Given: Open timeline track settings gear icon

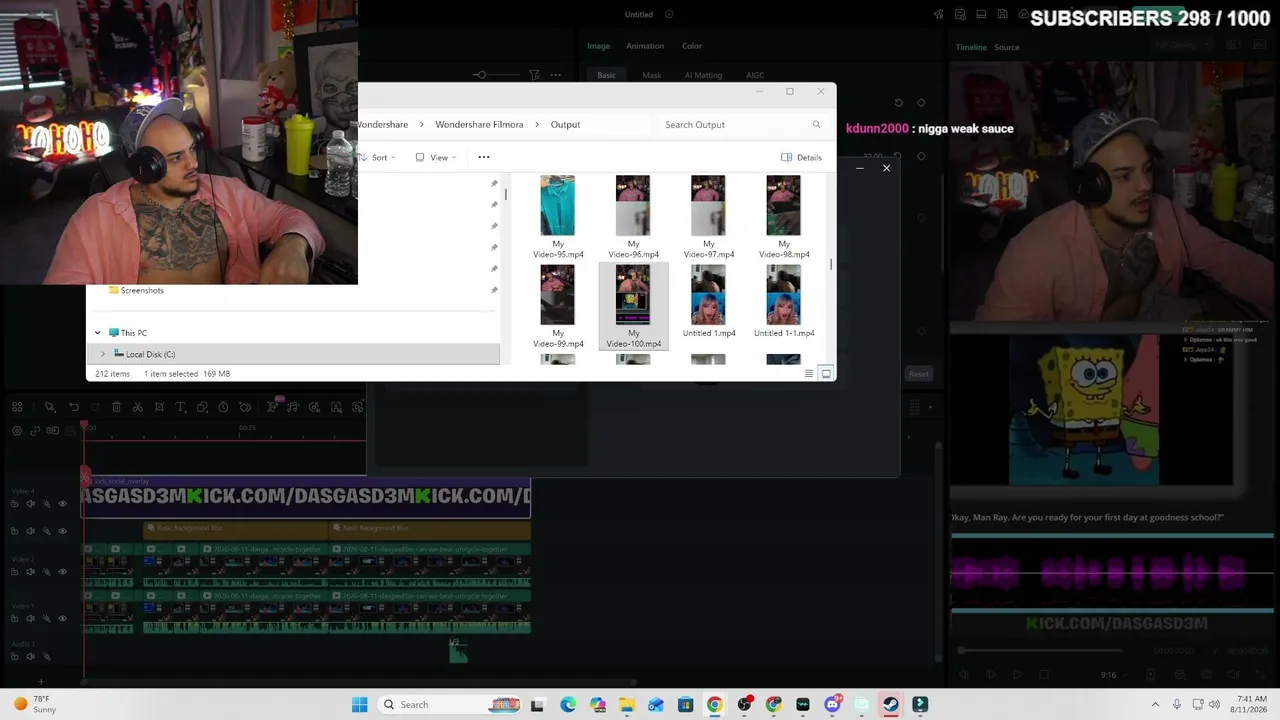Looking at the screenshot, I should click(17, 431).
